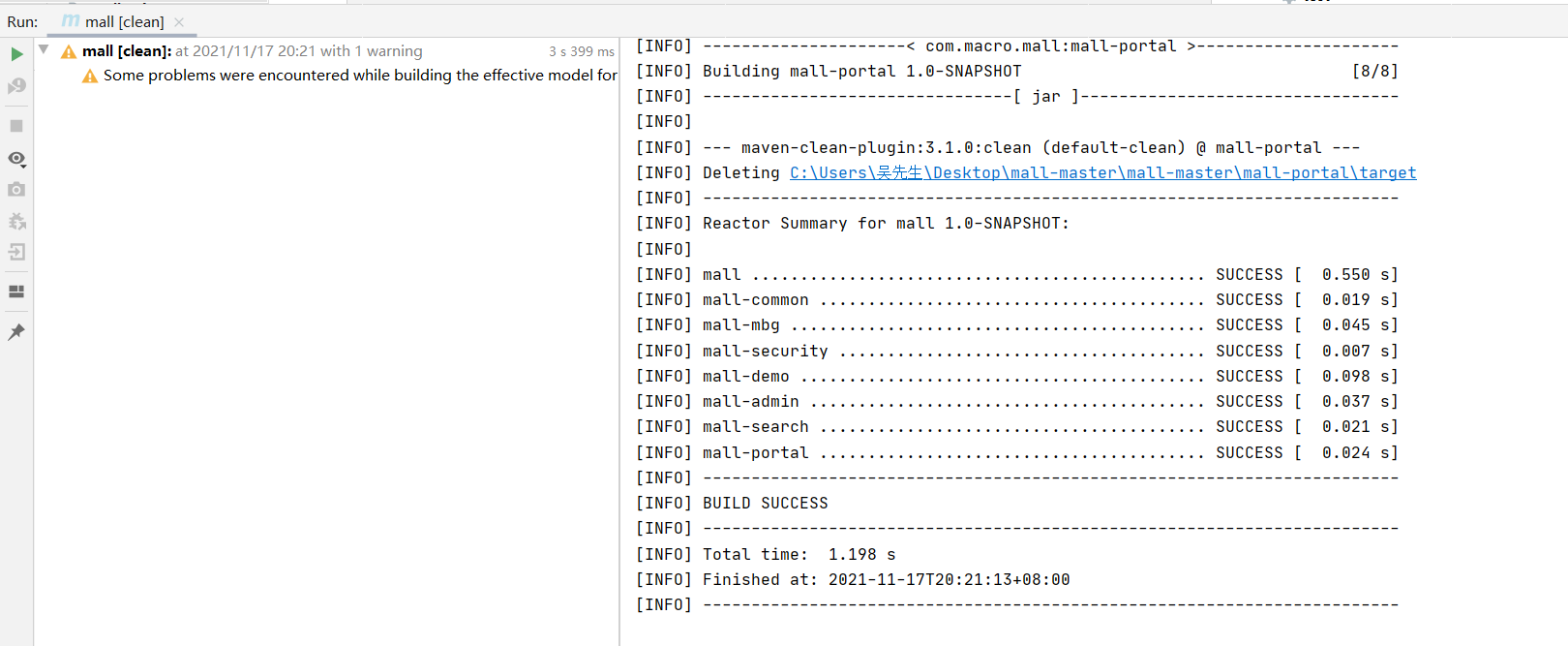Image resolution: width=1568 pixels, height=646 pixels.
Task: Pin the Run tool window tab
Action: click(x=17, y=332)
